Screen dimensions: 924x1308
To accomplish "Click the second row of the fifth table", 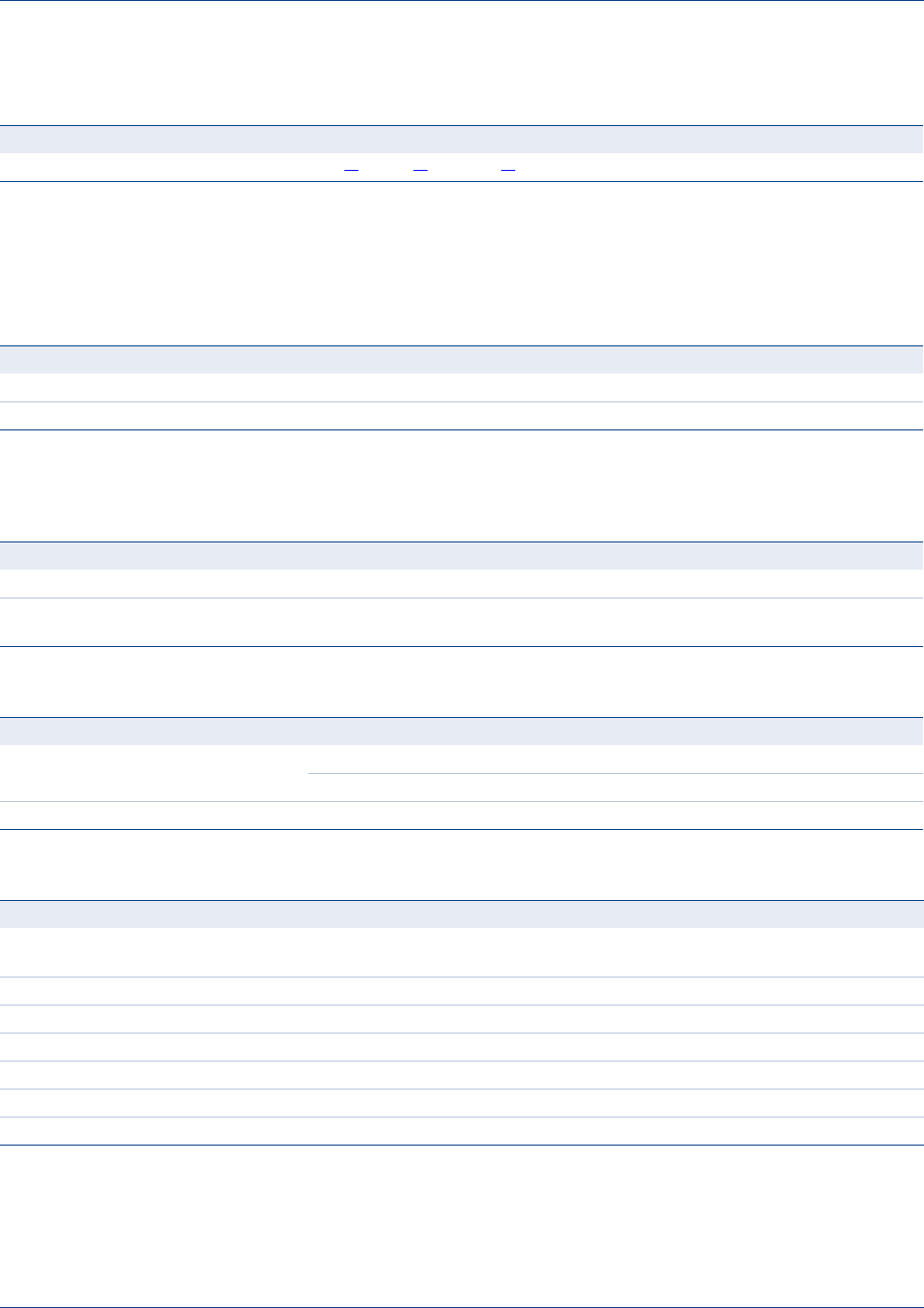I will (x=462, y=991).
